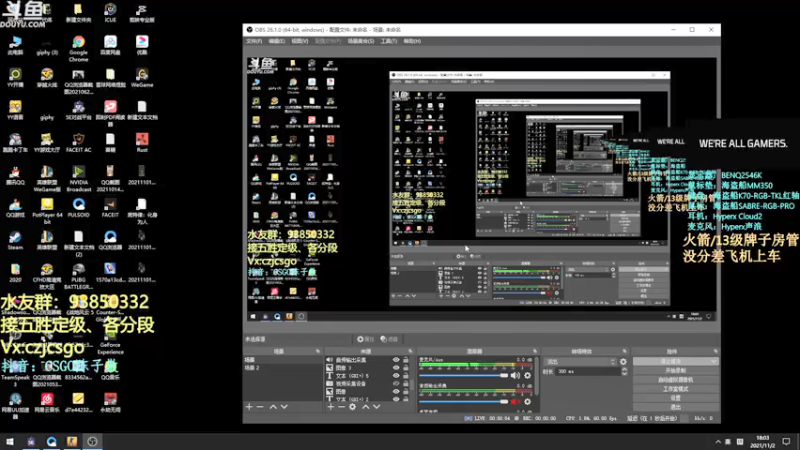Show the hidden 视频采集设备 source
Screen dimensions: 800x450
point(396,383)
